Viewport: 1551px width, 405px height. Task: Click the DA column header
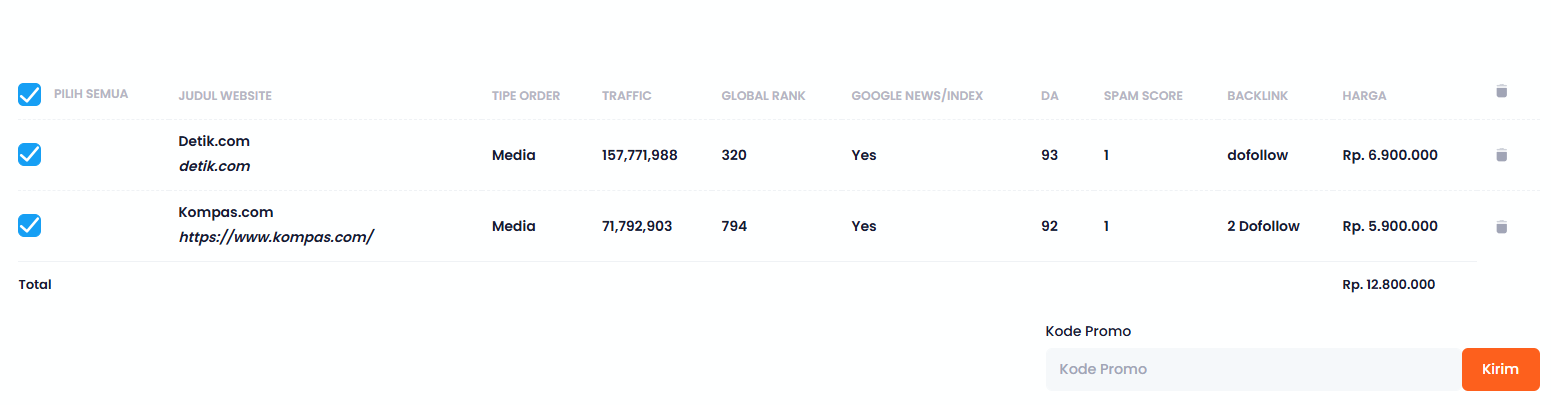[1049, 96]
